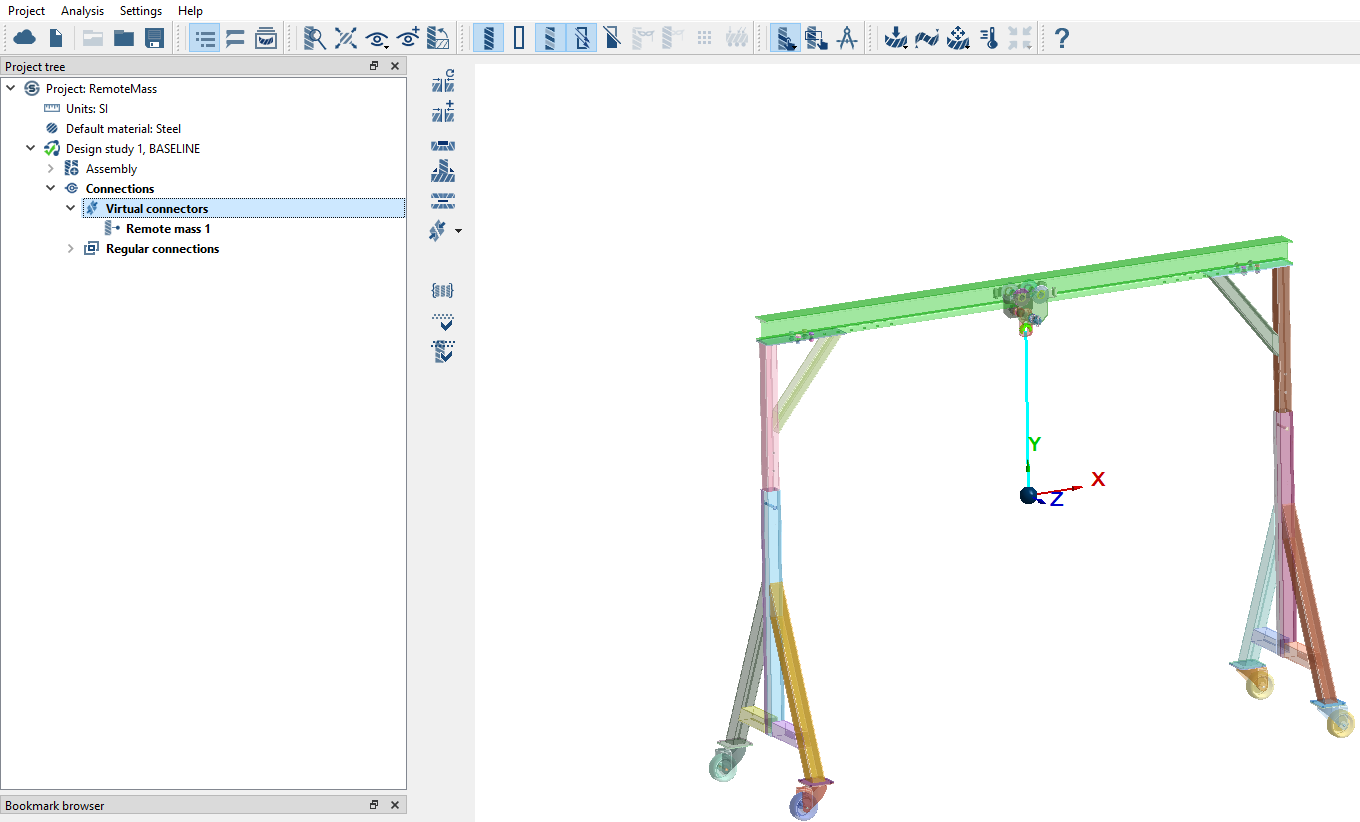Image resolution: width=1360 pixels, height=822 pixels.
Task: Select the compass measure tool
Action: click(x=847, y=38)
